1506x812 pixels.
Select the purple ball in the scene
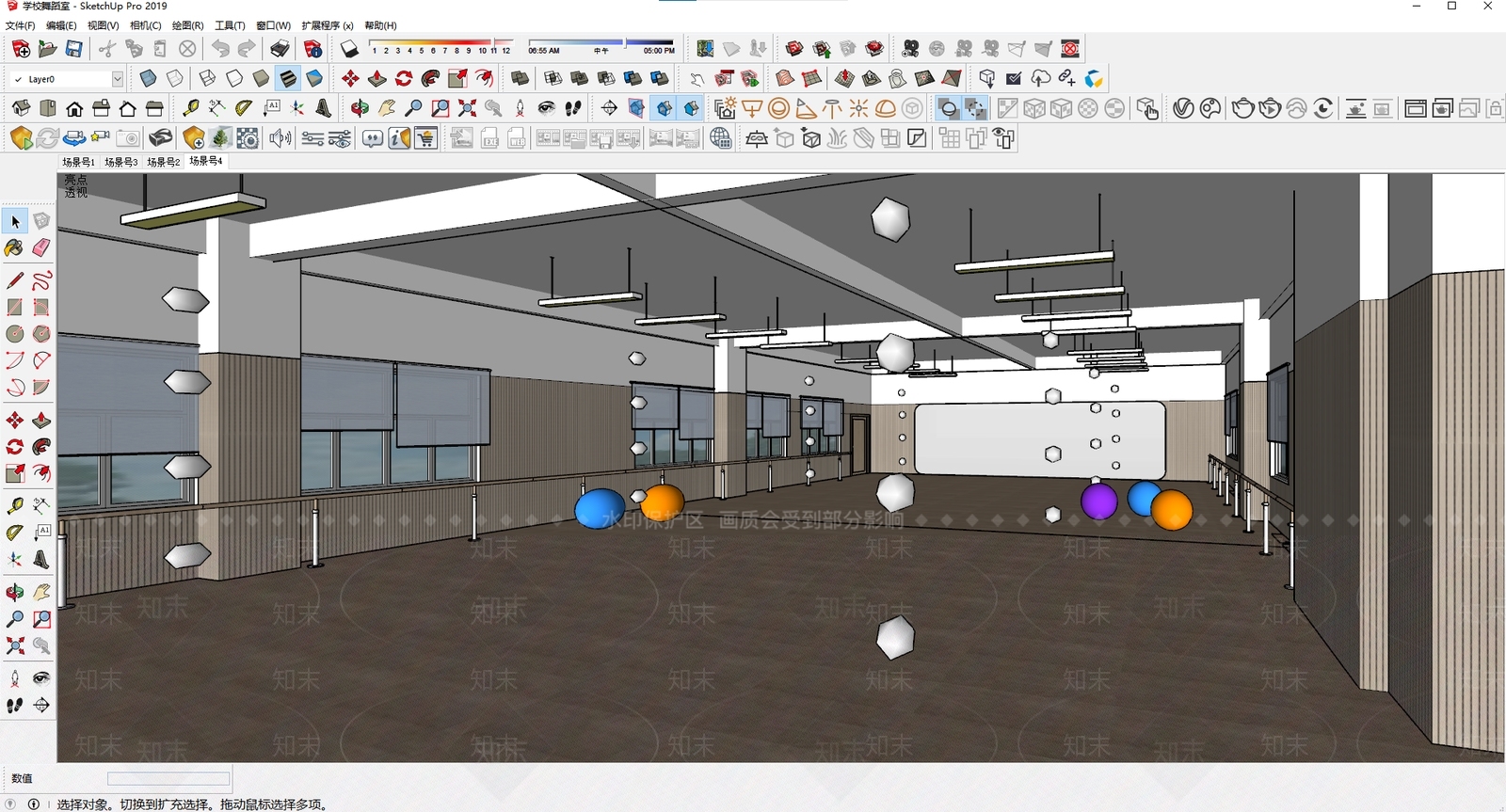point(1098,501)
